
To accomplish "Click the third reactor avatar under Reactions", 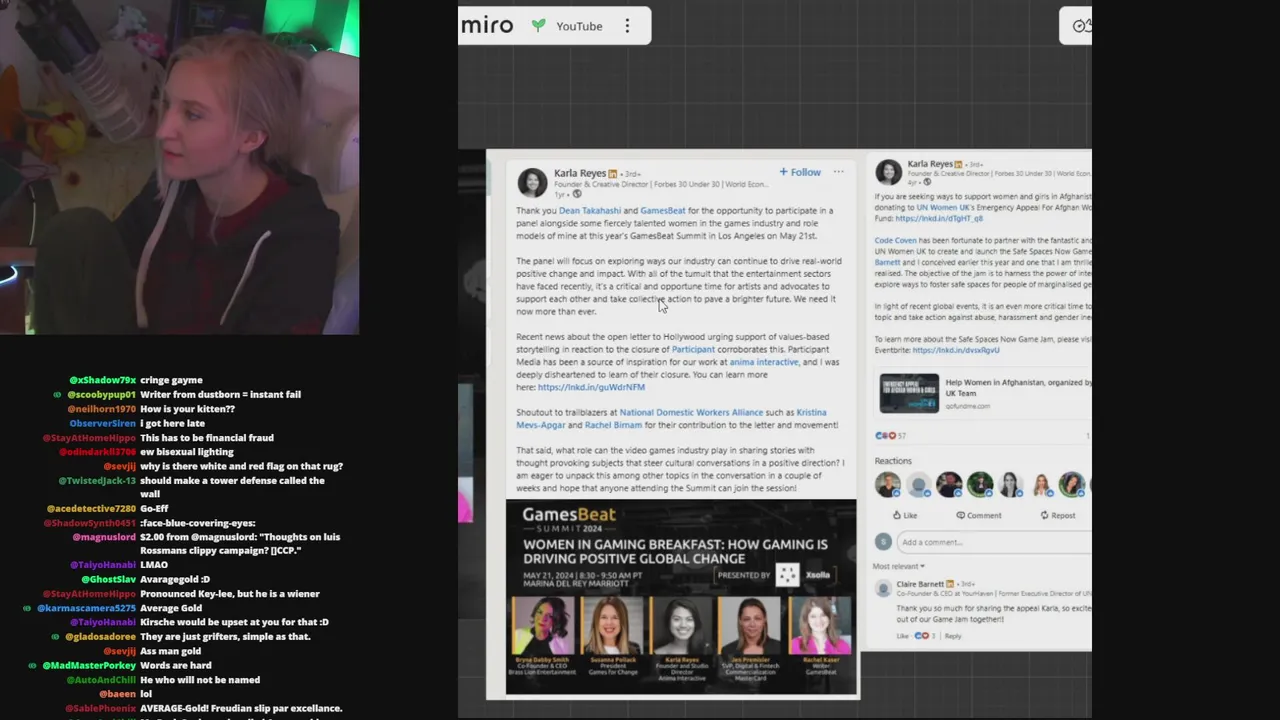I will click(x=949, y=485).
